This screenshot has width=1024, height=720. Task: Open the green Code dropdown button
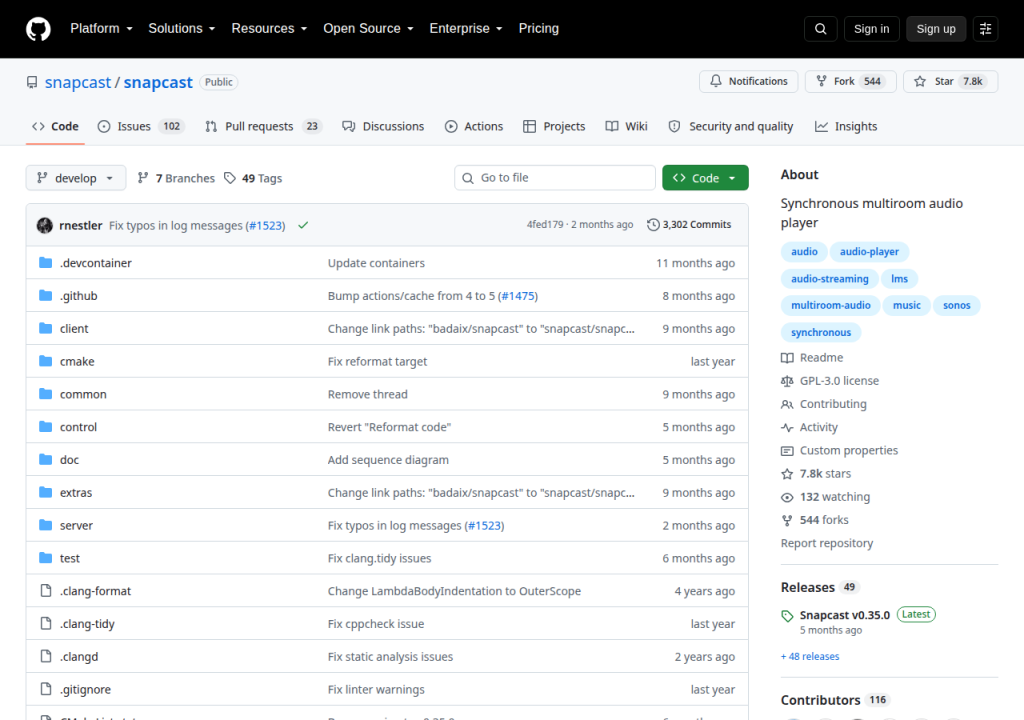[x=705, y=178]
